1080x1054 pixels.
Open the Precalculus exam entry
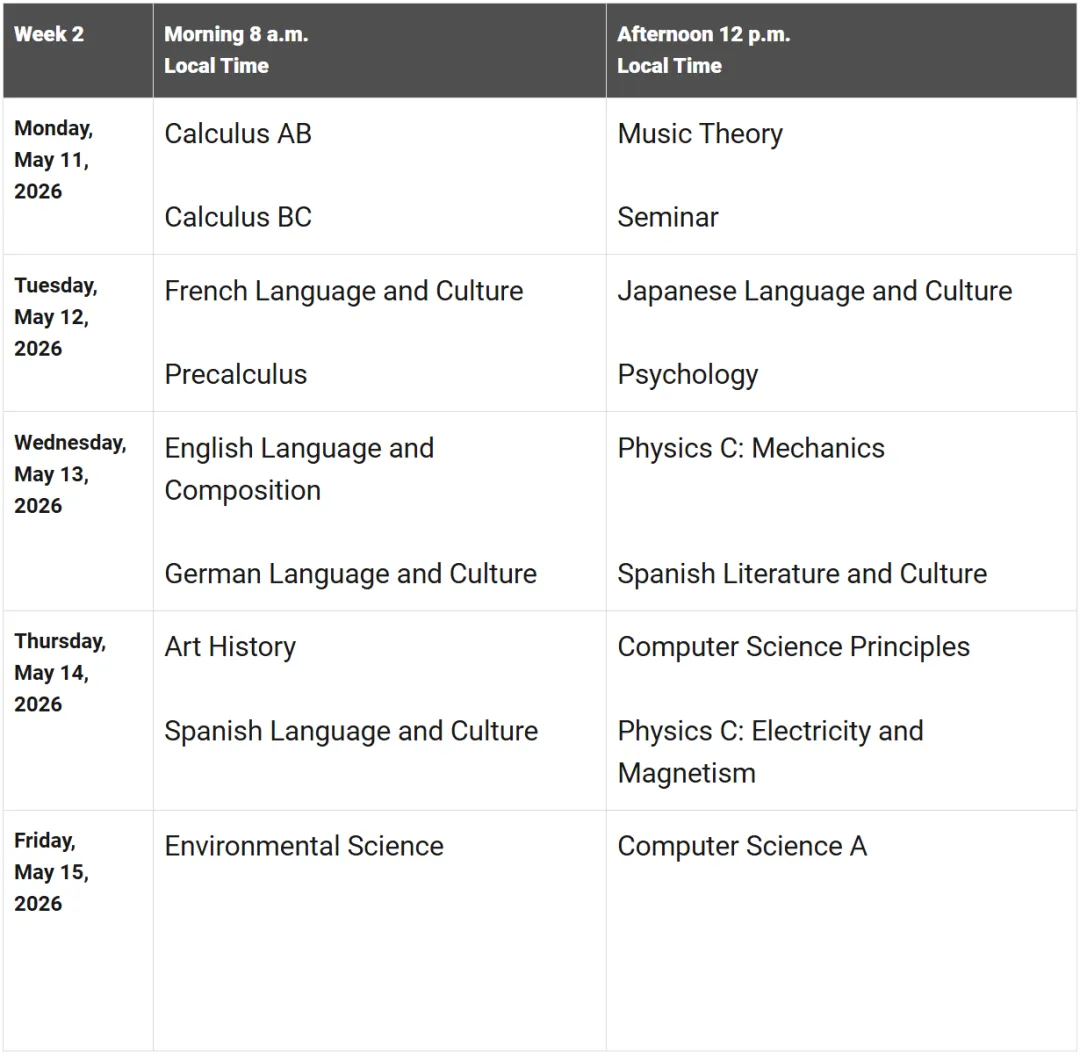236,374
